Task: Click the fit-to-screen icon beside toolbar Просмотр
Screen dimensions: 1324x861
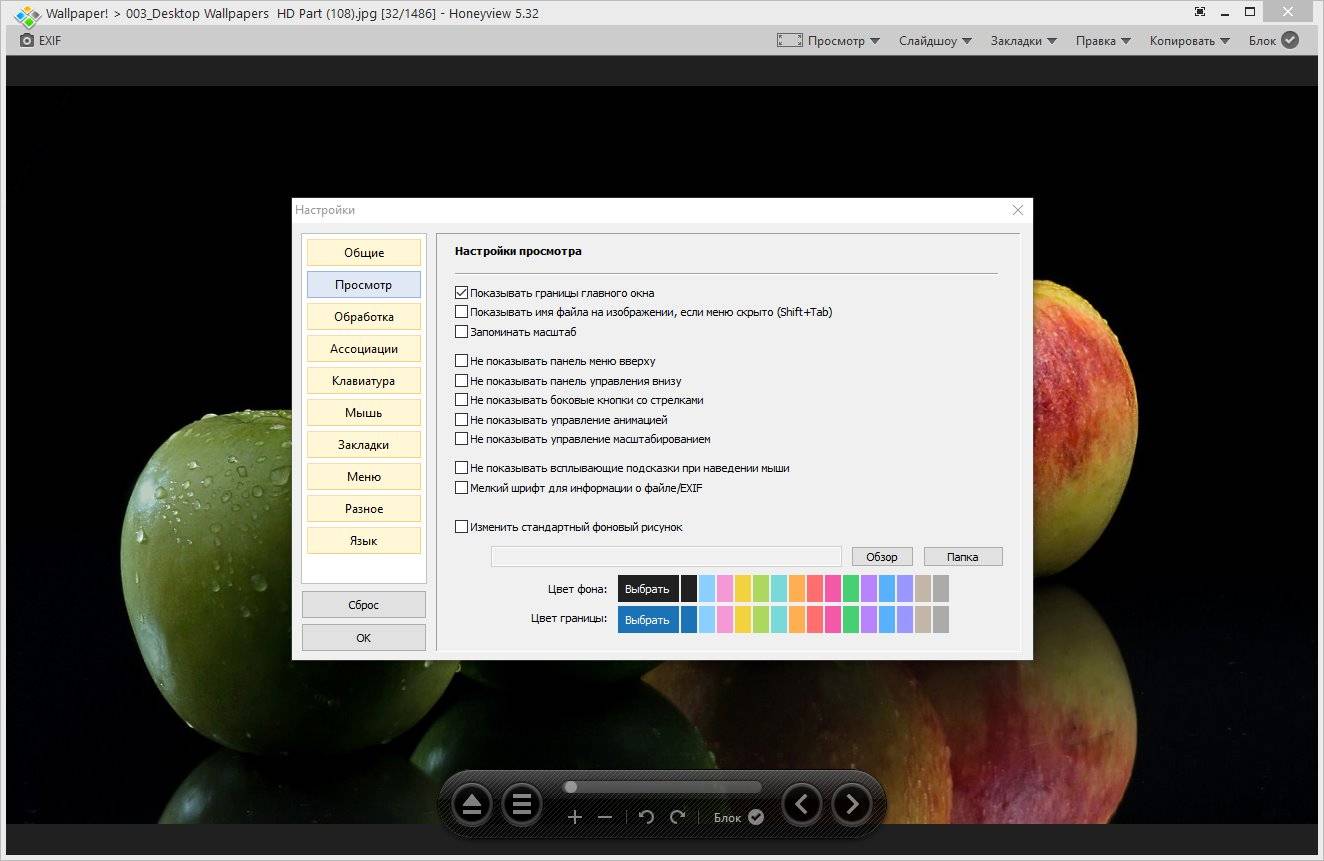Action: (x=790, y=41)
